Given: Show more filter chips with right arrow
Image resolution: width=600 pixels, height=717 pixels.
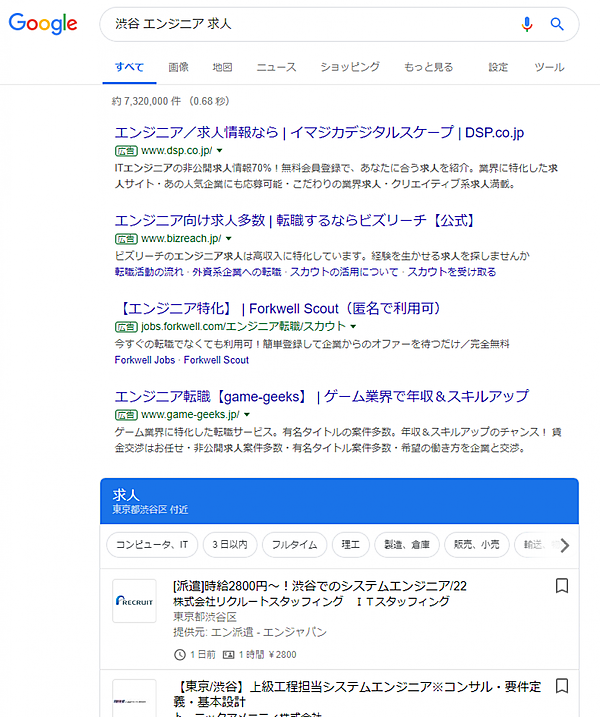Looking at the screenshot, I should click(x=565, y=545).
